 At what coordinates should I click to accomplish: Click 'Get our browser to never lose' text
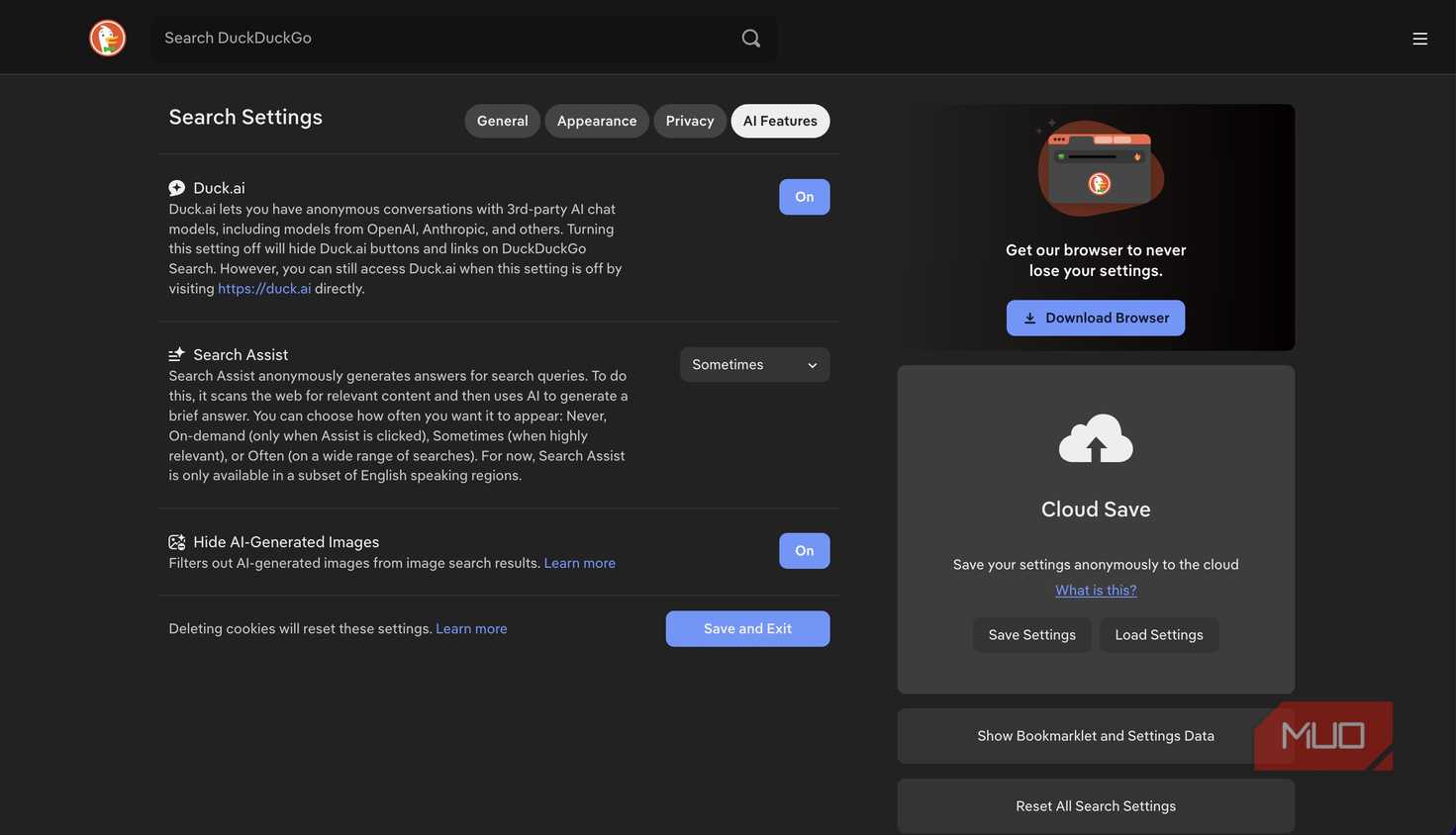click(x=1096, y=260)
